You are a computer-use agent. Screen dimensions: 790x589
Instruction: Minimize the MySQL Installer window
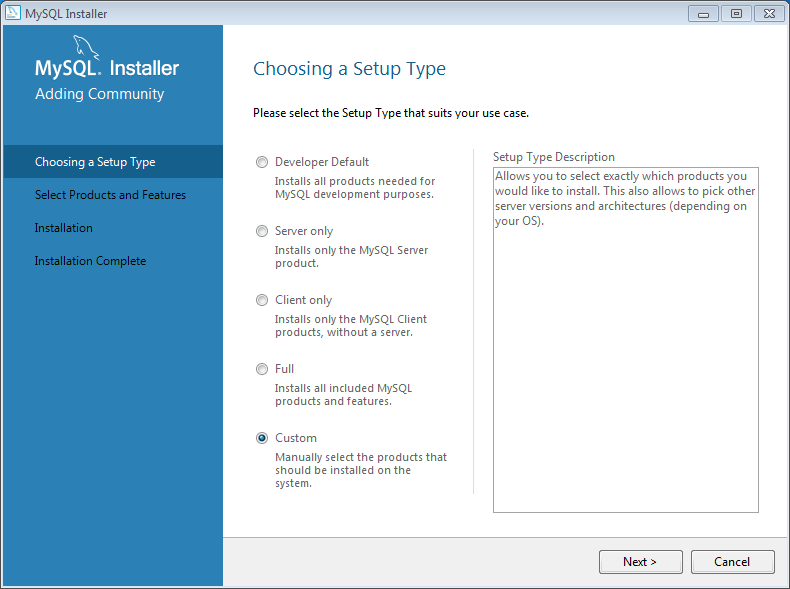tap(703, 14)
